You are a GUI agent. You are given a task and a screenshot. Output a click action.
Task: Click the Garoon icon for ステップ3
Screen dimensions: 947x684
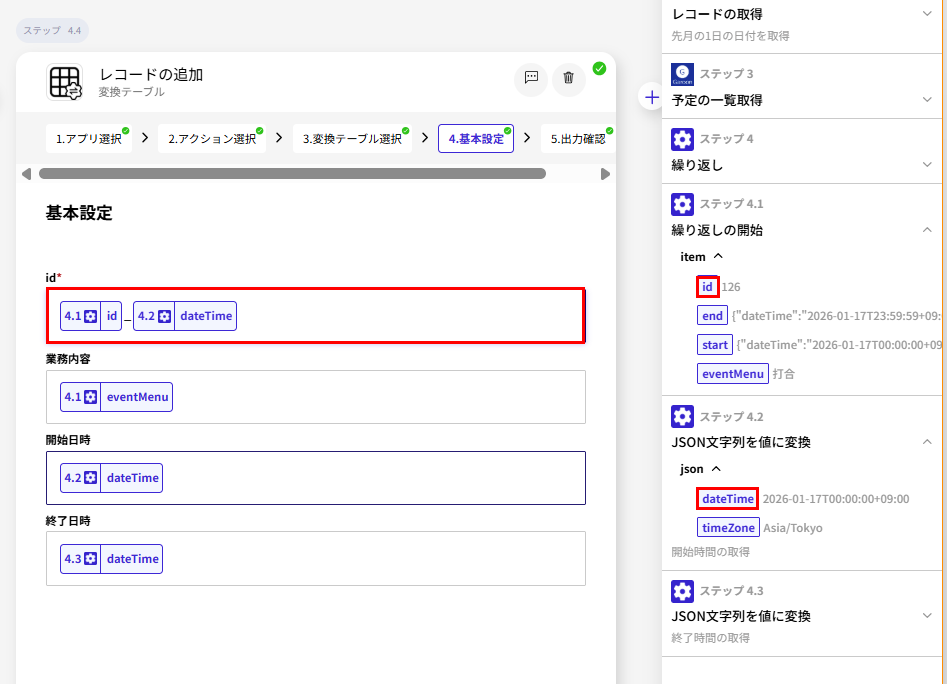(681, 73)
